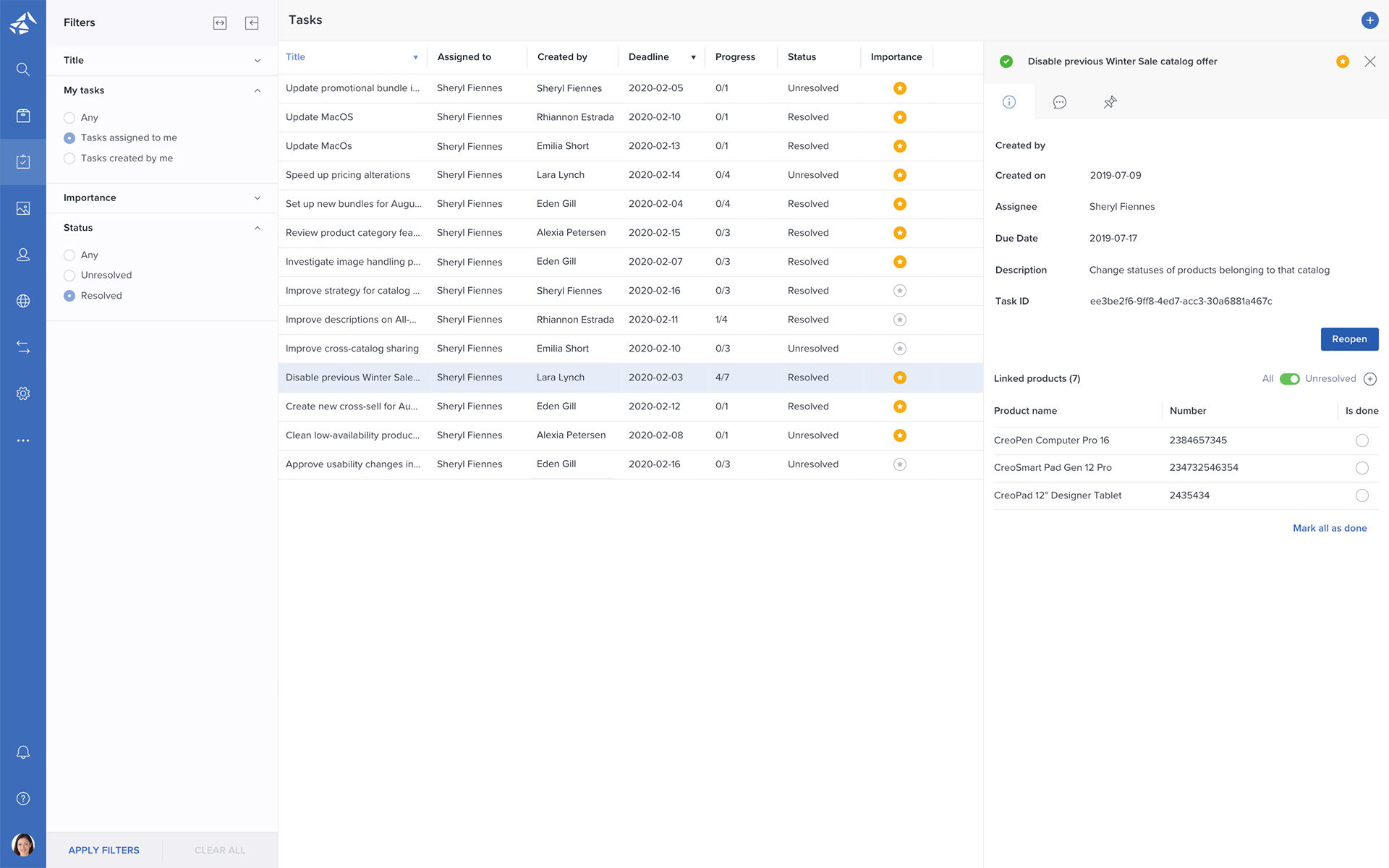The image size is (1389, 868).
Task: Toggle importance star for Improve strategy for catalog row
Action: [900, 291]
